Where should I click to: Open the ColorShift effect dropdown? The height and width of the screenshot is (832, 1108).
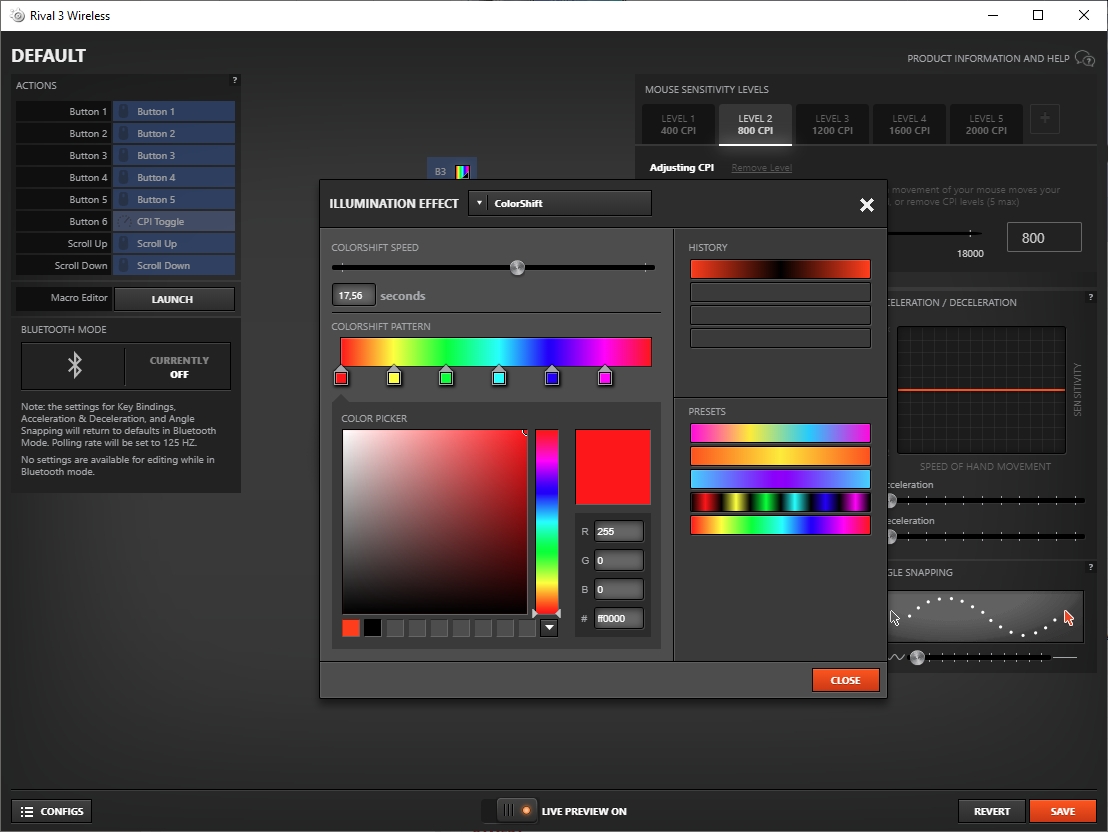[560, 204]
